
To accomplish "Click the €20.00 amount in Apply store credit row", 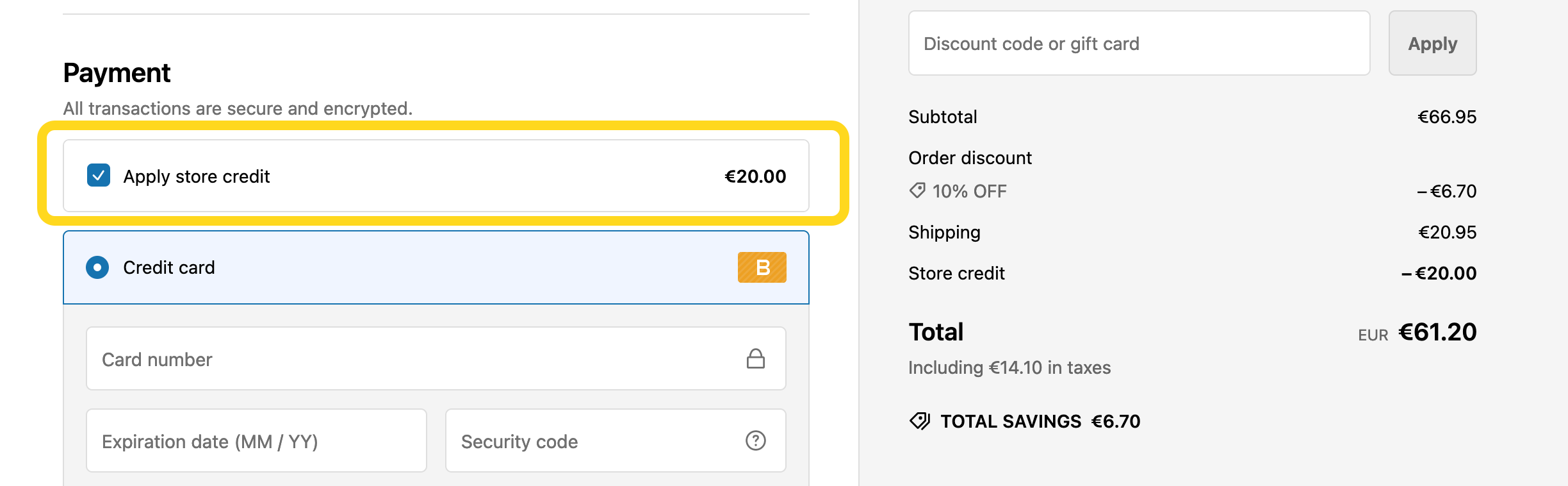I will tap(755, 176).
